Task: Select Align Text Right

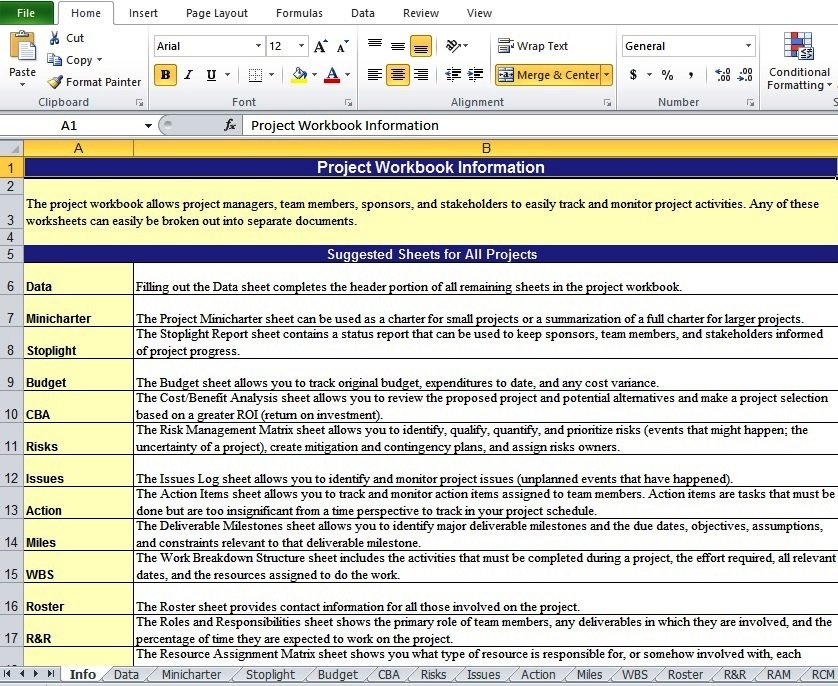Action: [x=421, y=75]
